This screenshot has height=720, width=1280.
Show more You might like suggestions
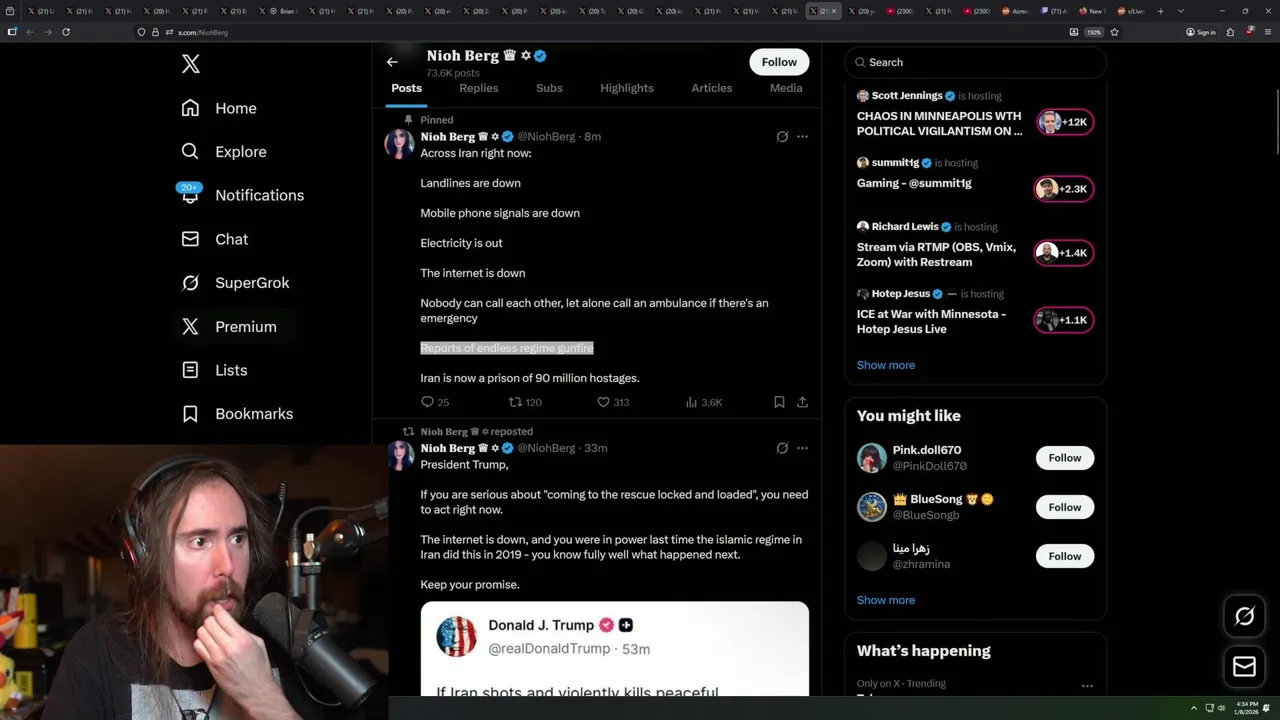pyautogui.click(x=886, y=600)
